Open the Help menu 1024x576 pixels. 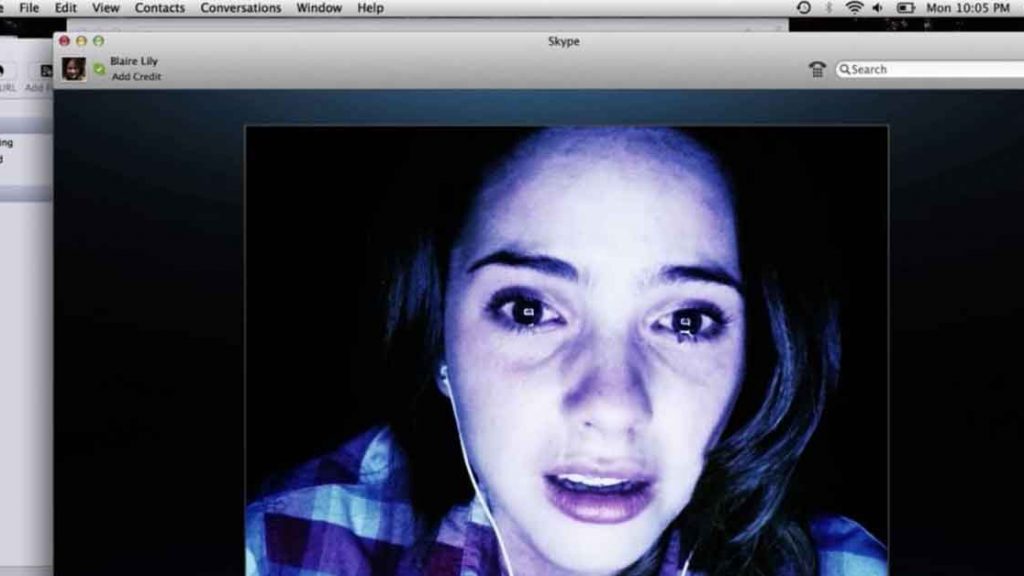[x=370, y=8]
